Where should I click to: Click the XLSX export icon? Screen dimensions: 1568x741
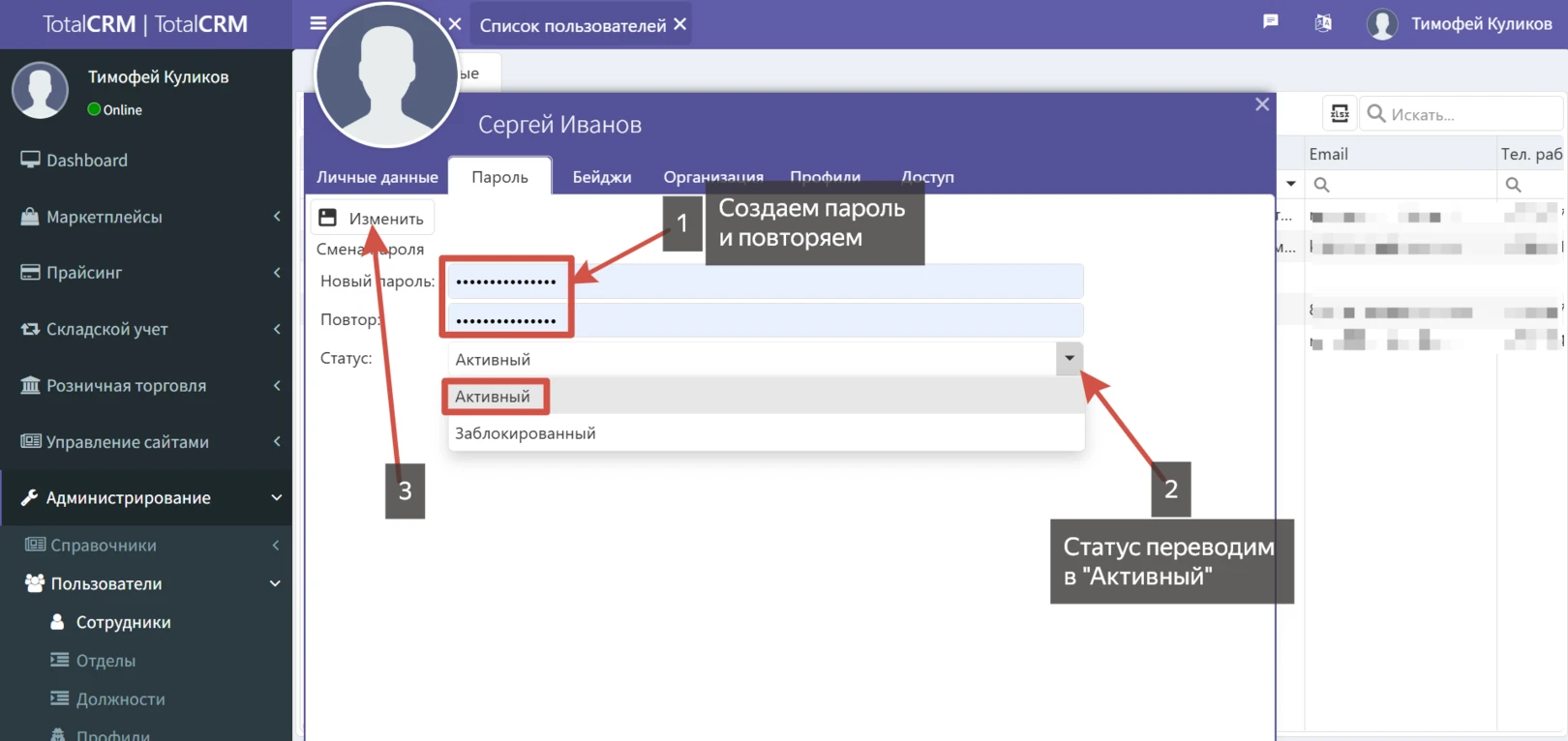coord(1340,114)
